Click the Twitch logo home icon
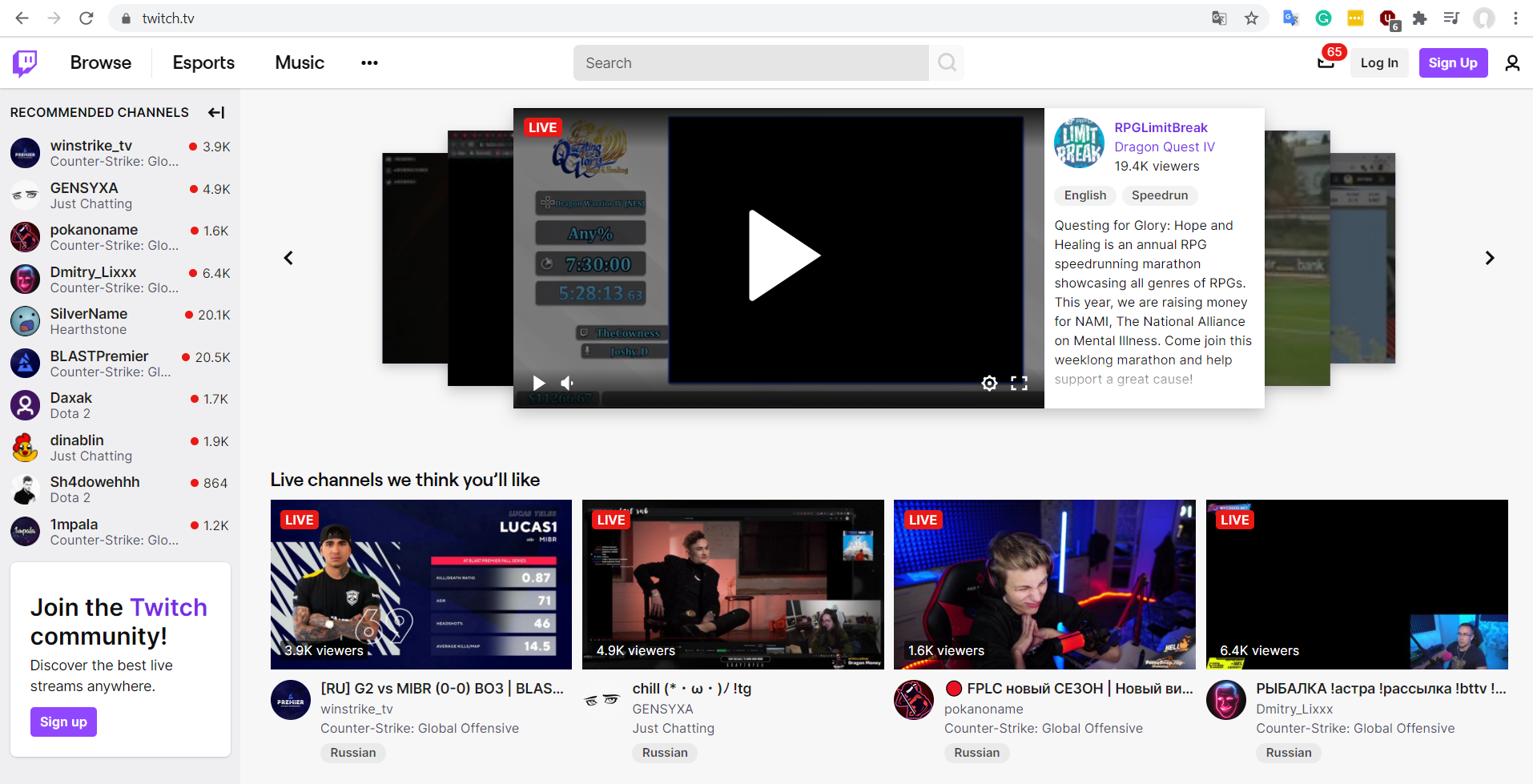 (x=25, y=63)
